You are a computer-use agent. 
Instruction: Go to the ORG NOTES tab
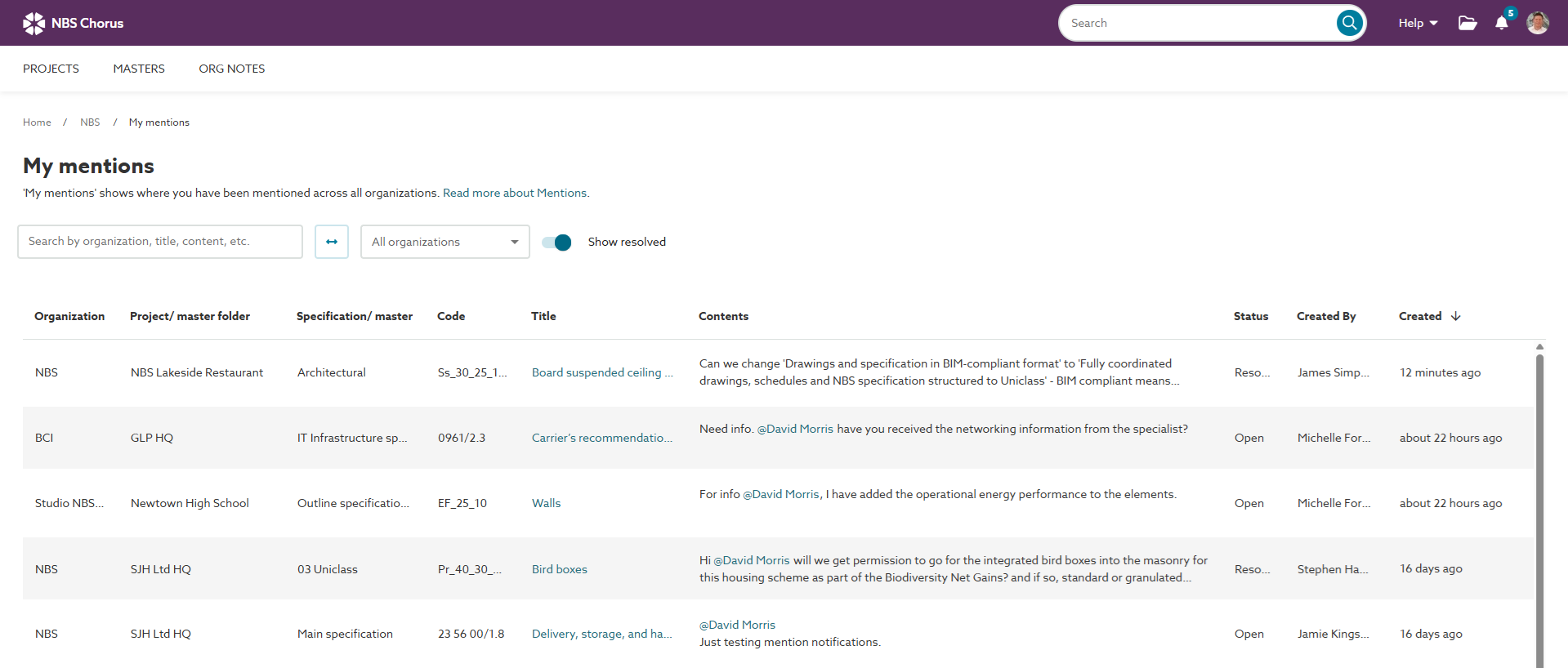pos(232,69)
